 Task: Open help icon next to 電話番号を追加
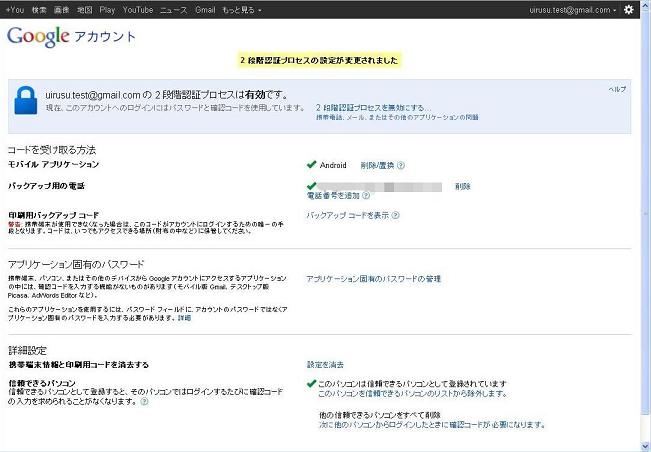(x=366, y=195)
